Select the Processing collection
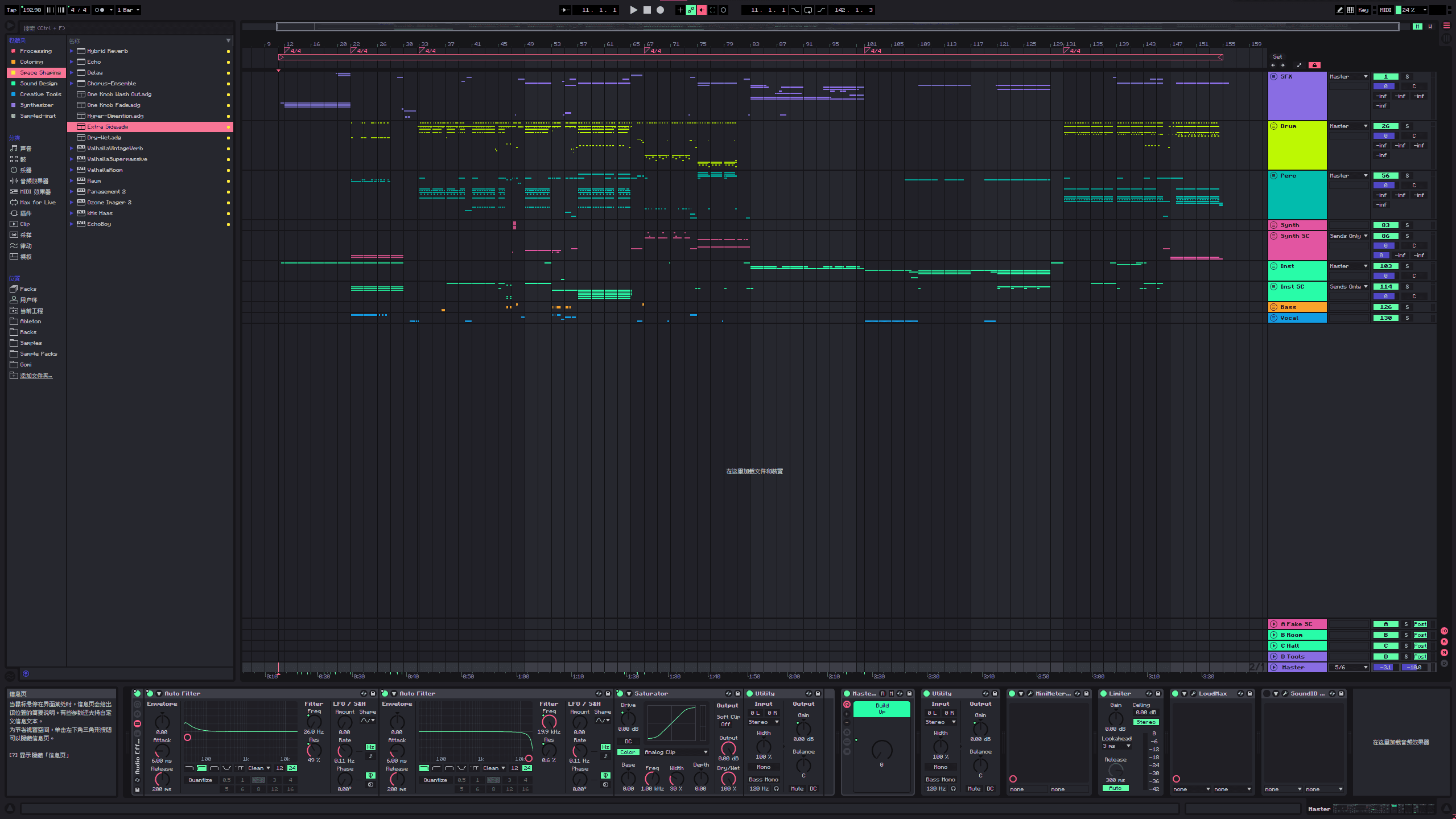 coord(36,51)
